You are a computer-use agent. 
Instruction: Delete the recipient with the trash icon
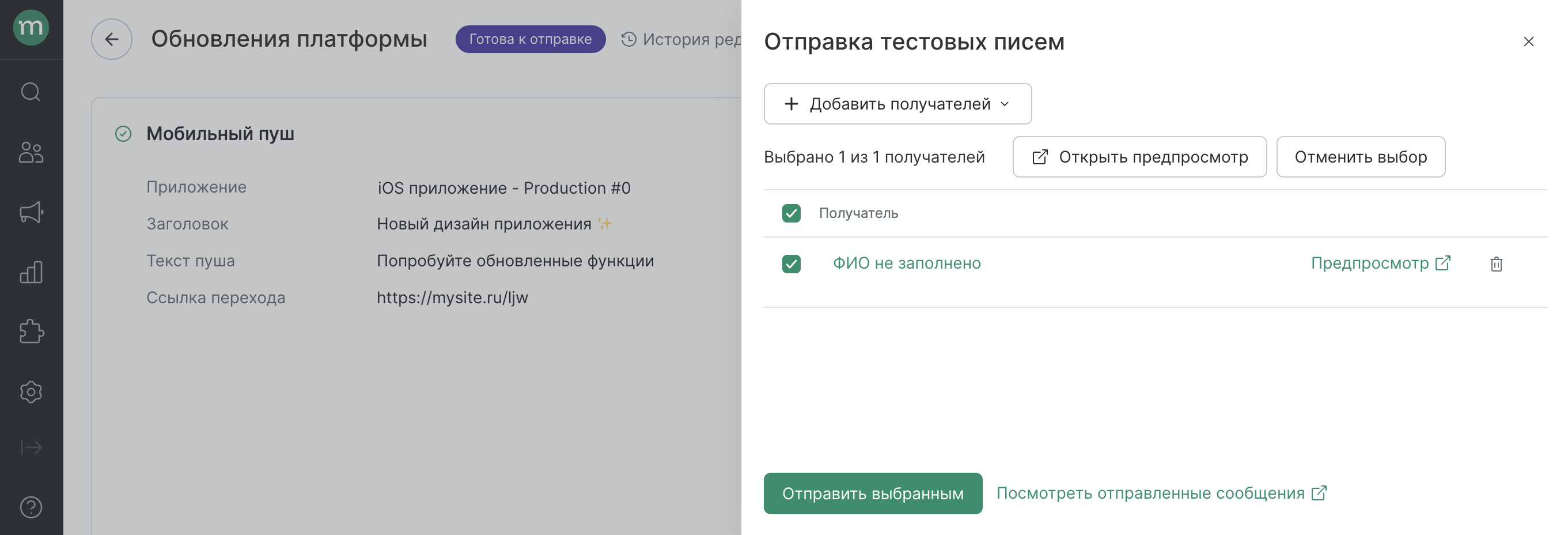[x=1496, y=264]
